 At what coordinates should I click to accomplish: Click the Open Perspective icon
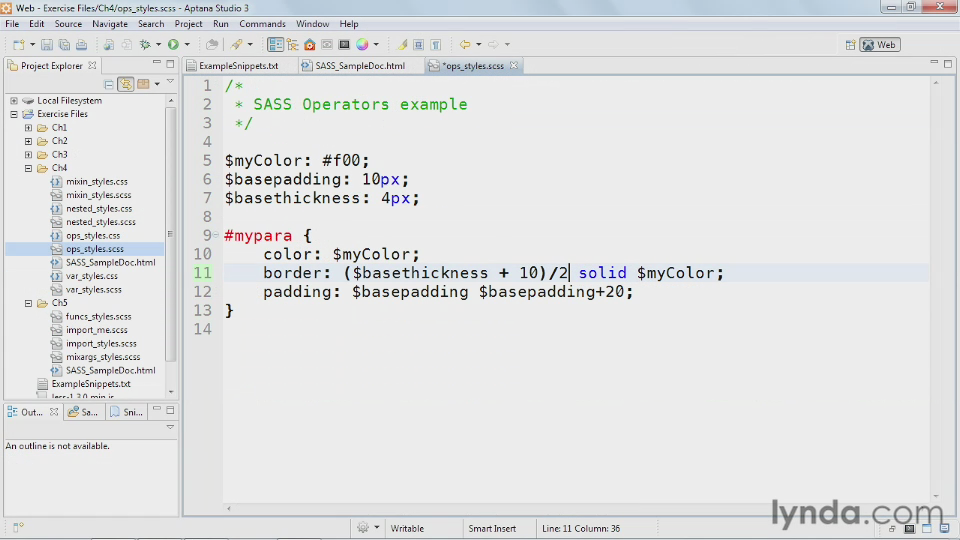point(850,45)
